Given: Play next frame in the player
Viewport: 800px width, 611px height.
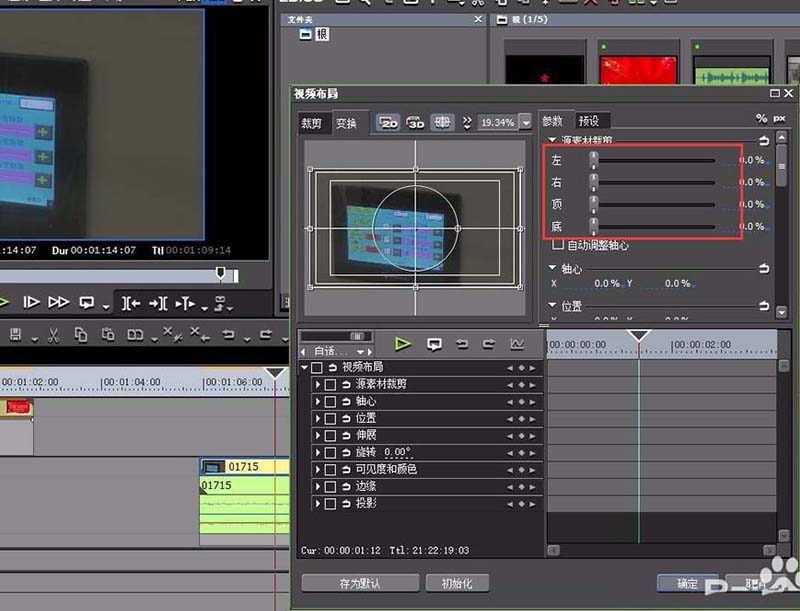Looking at the screenshot, I should (31, 302).
